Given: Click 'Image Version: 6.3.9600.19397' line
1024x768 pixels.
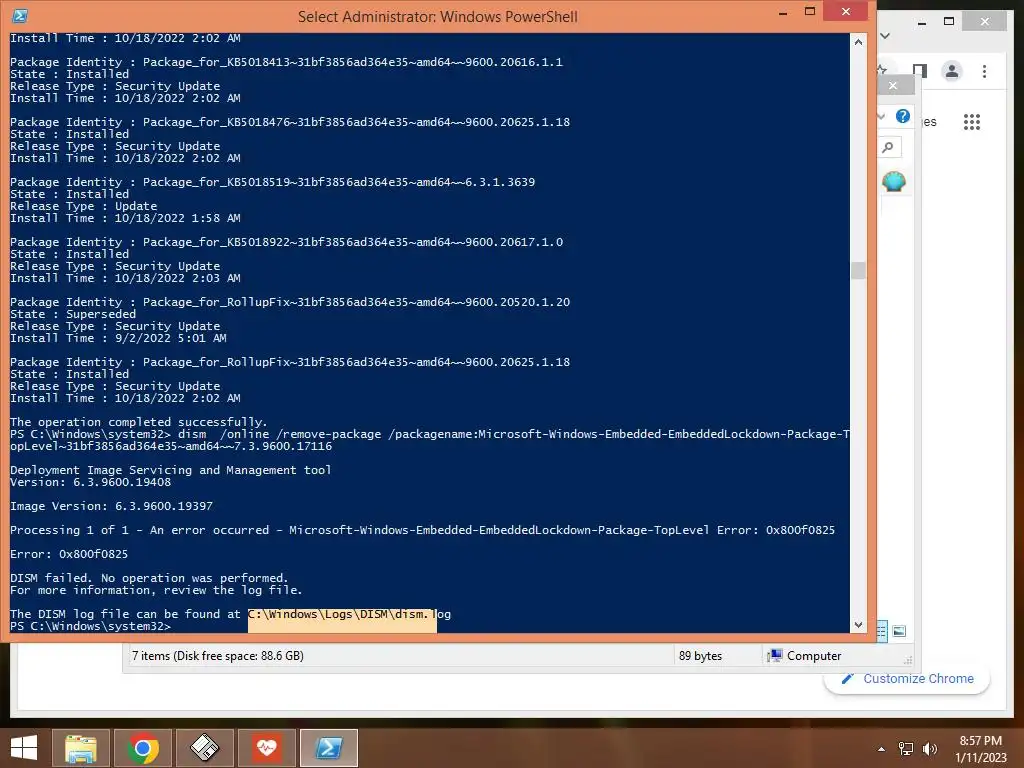Looking at the screenshot, I should click(111, 506).
